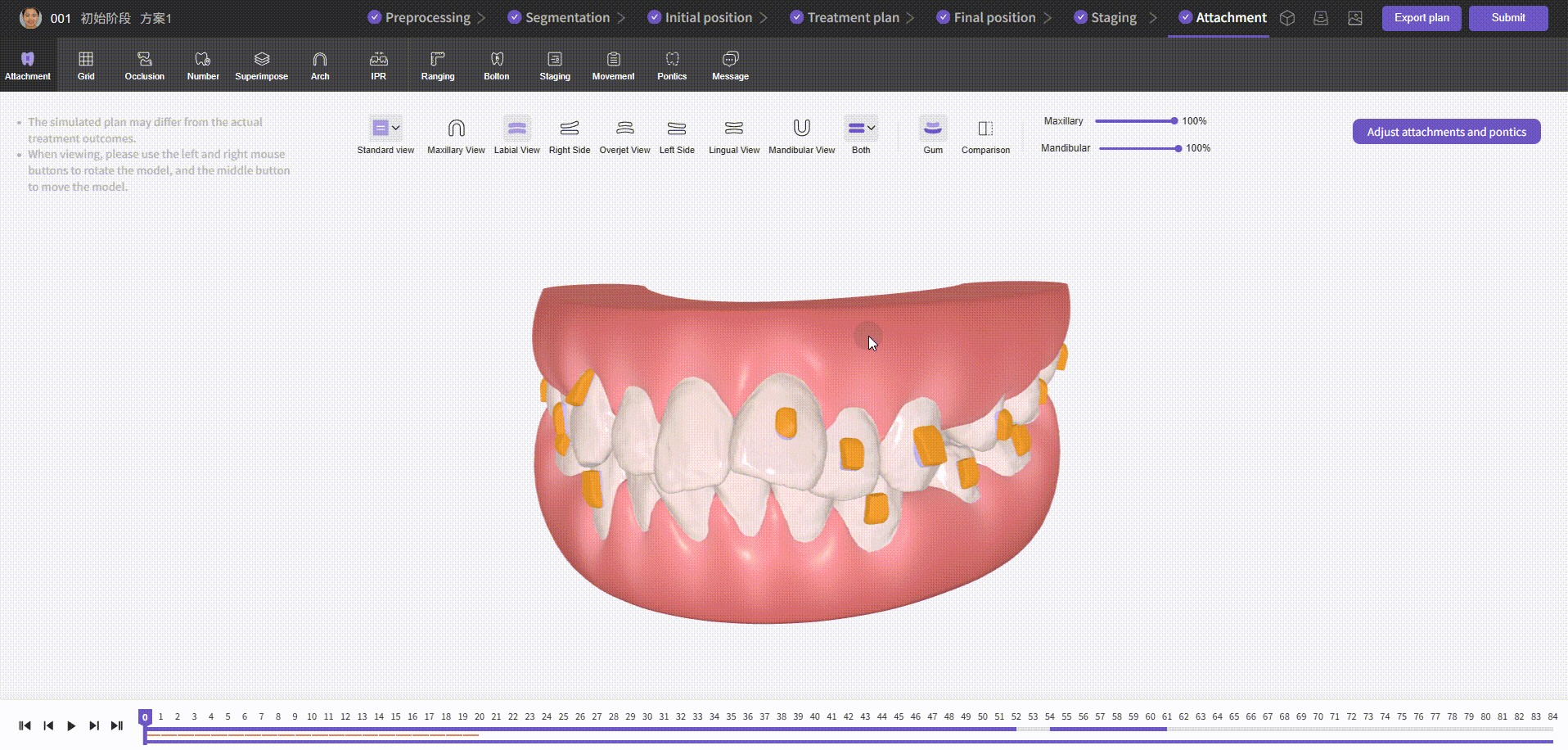Click Adjust attachments and pontics
Image resolution: width=1568 pixels, height=750 pixels.
[1446, 132]
